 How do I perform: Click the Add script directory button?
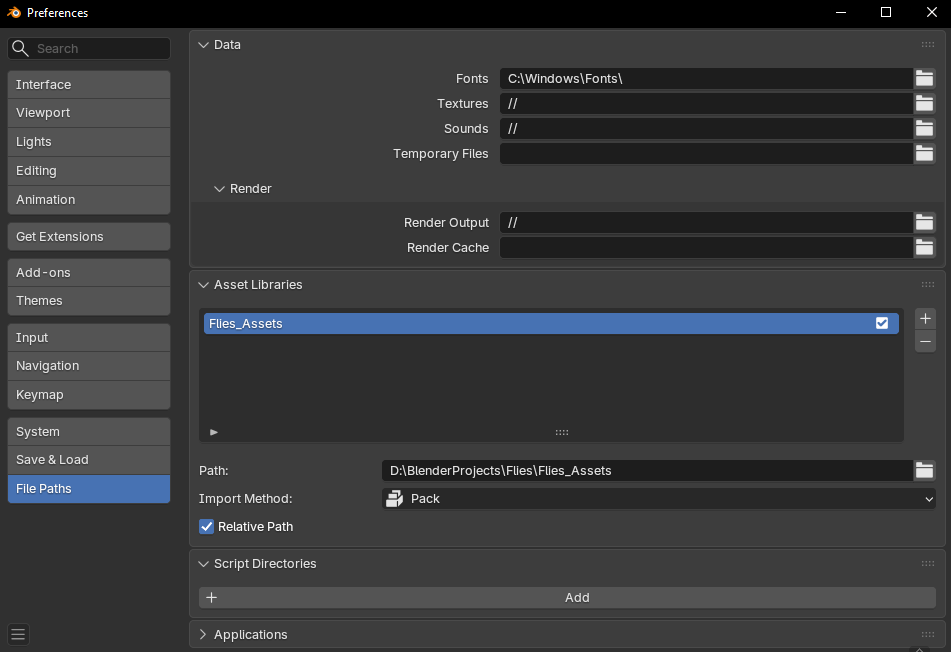(567, 597)
